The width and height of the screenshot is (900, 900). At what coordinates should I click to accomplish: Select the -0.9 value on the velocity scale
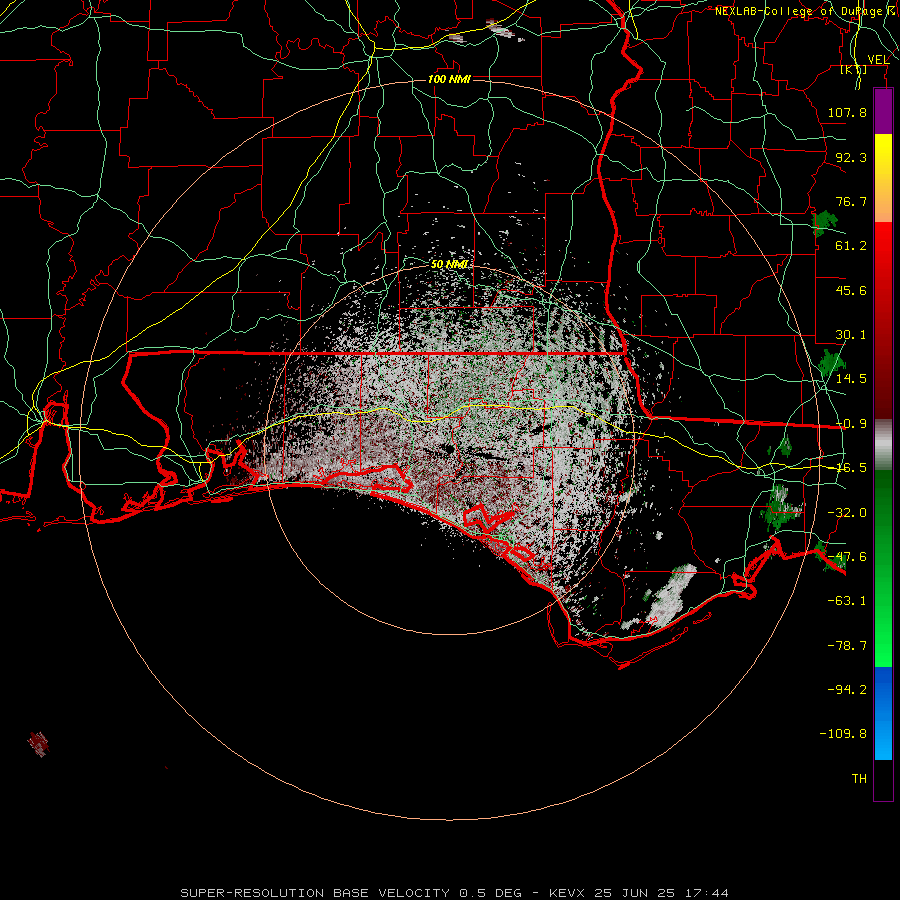[851, 424]
